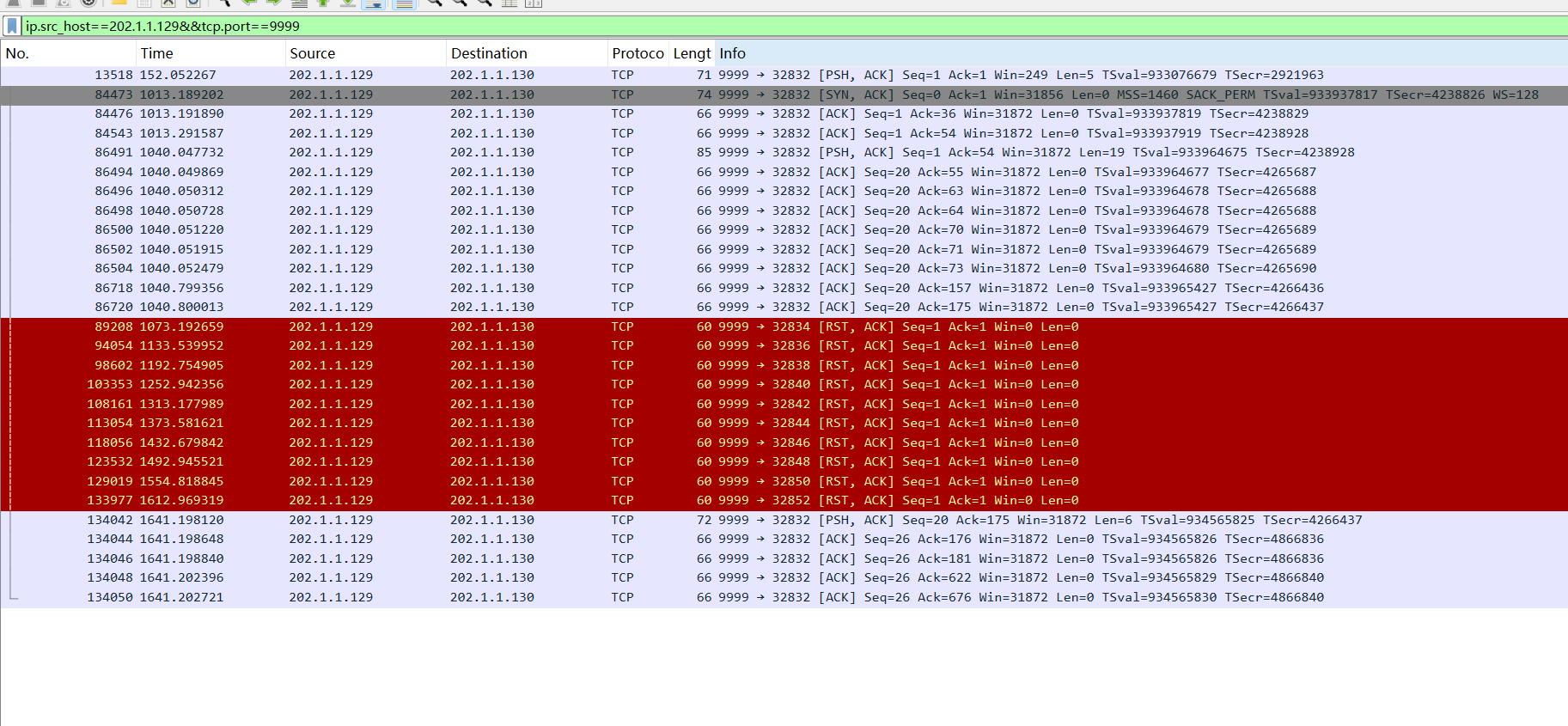Select packet 84476 with Ack=36

[x=784, y=114]
